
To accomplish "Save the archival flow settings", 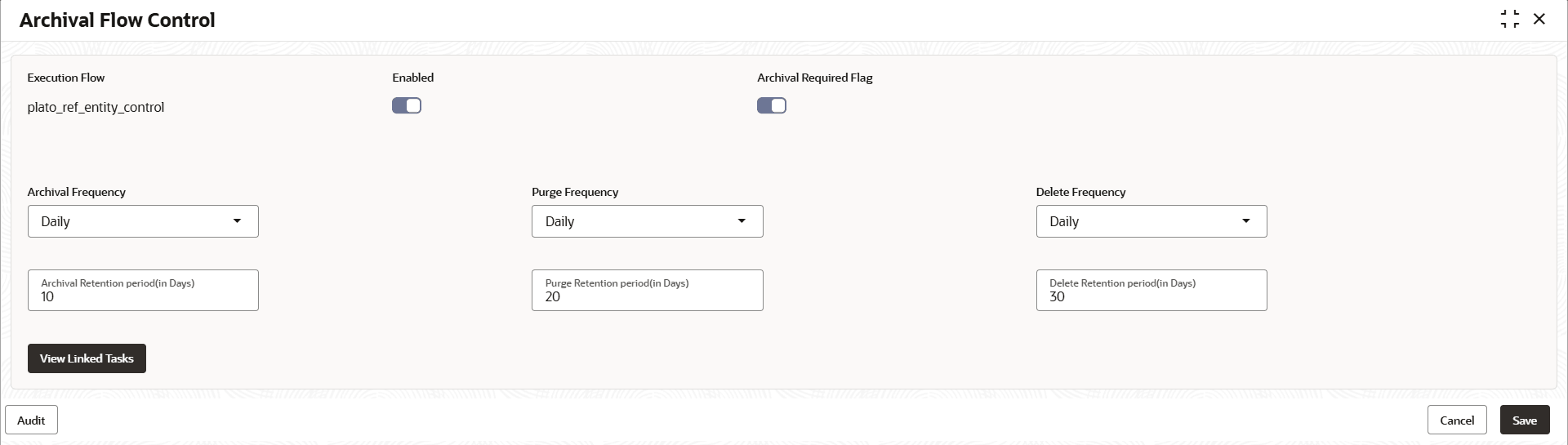I will pos(1525,420).
